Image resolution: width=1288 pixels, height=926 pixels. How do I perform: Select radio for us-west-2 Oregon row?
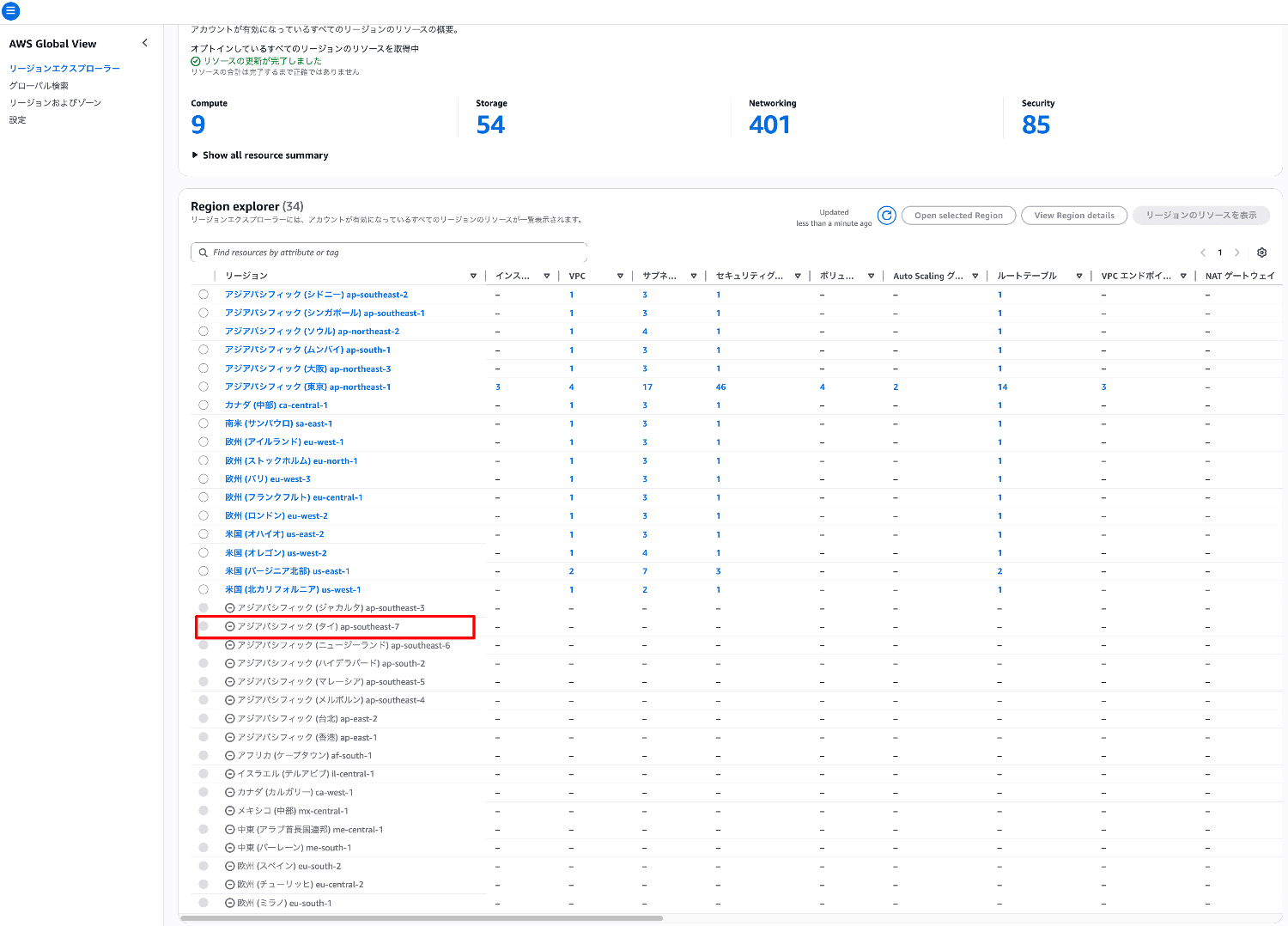204,552
